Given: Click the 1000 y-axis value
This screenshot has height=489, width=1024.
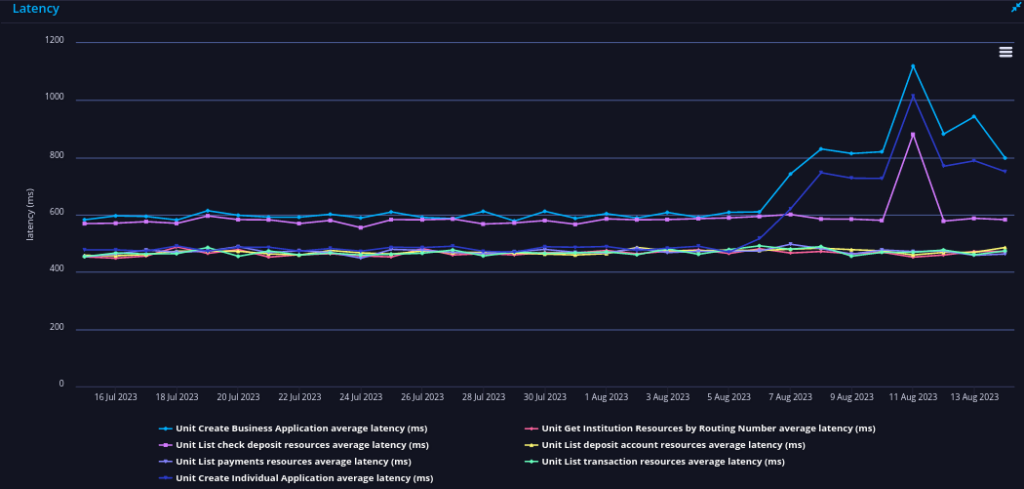Looking at the screenshot, I should pos(55,98).
